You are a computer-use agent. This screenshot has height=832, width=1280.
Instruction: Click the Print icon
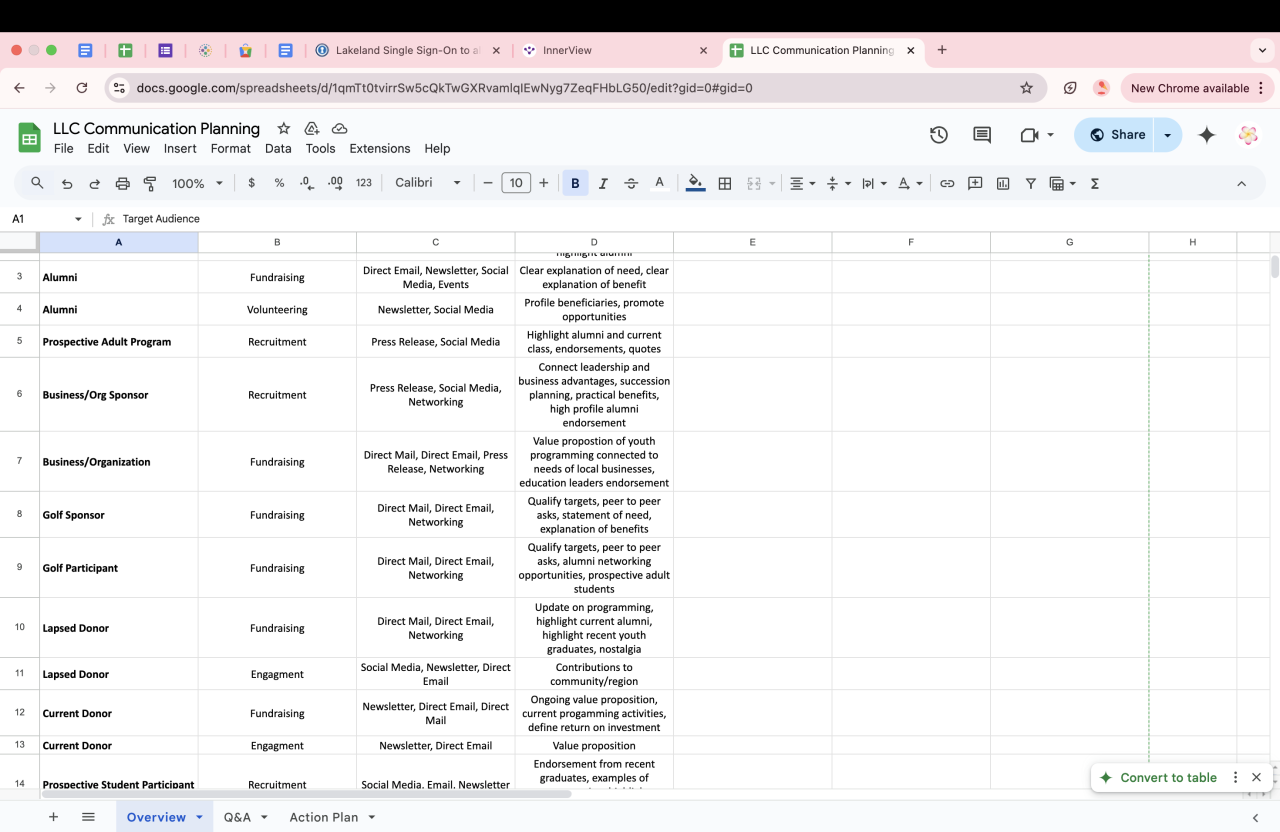[122, 184]
